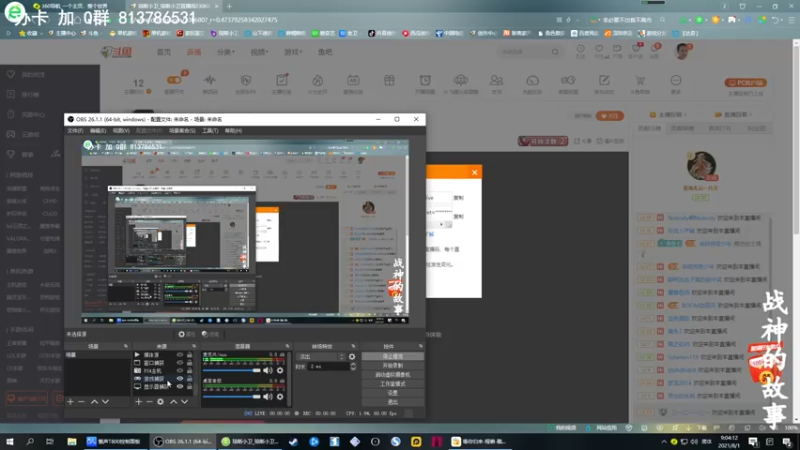
Task: Open OBS Settings (设置) from the Controls panel
Action: [x=392, y=393]
